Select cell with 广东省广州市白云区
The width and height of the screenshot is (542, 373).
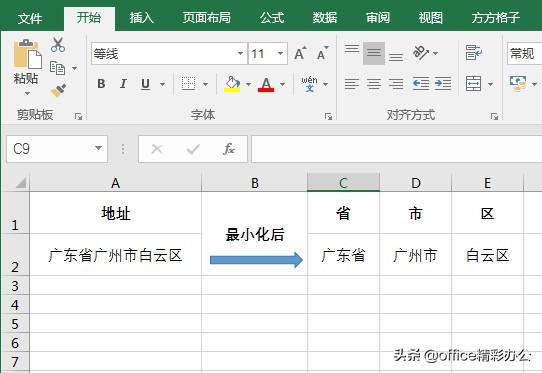click(x=115, y=255)
